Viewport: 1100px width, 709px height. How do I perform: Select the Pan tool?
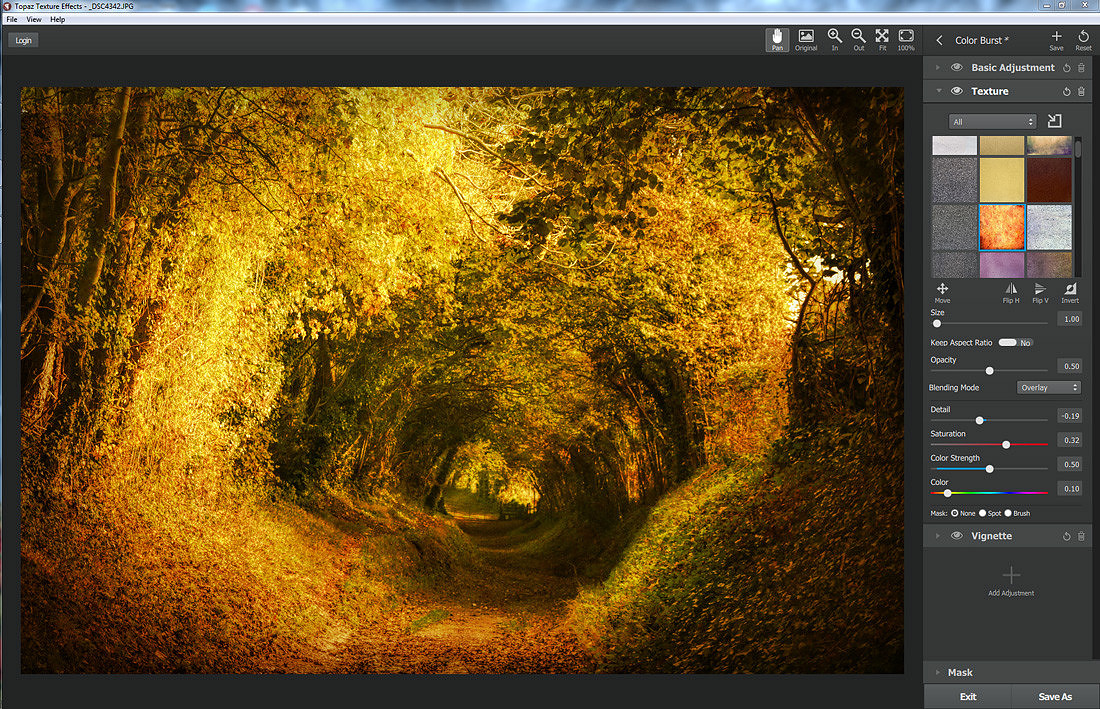(x=777, y=40)
